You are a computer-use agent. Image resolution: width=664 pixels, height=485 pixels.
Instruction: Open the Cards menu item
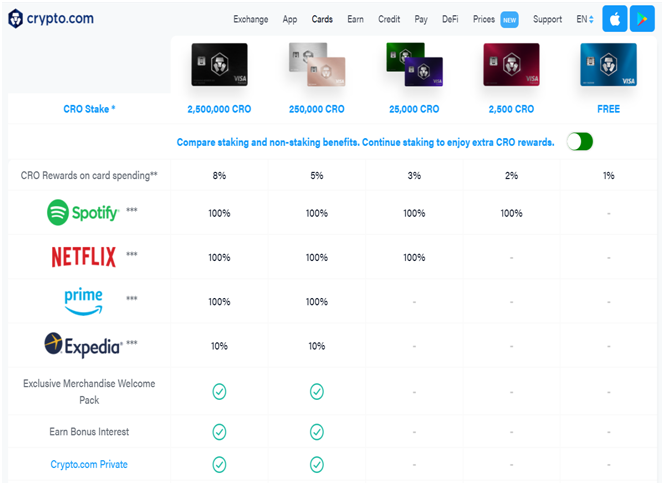322,19
